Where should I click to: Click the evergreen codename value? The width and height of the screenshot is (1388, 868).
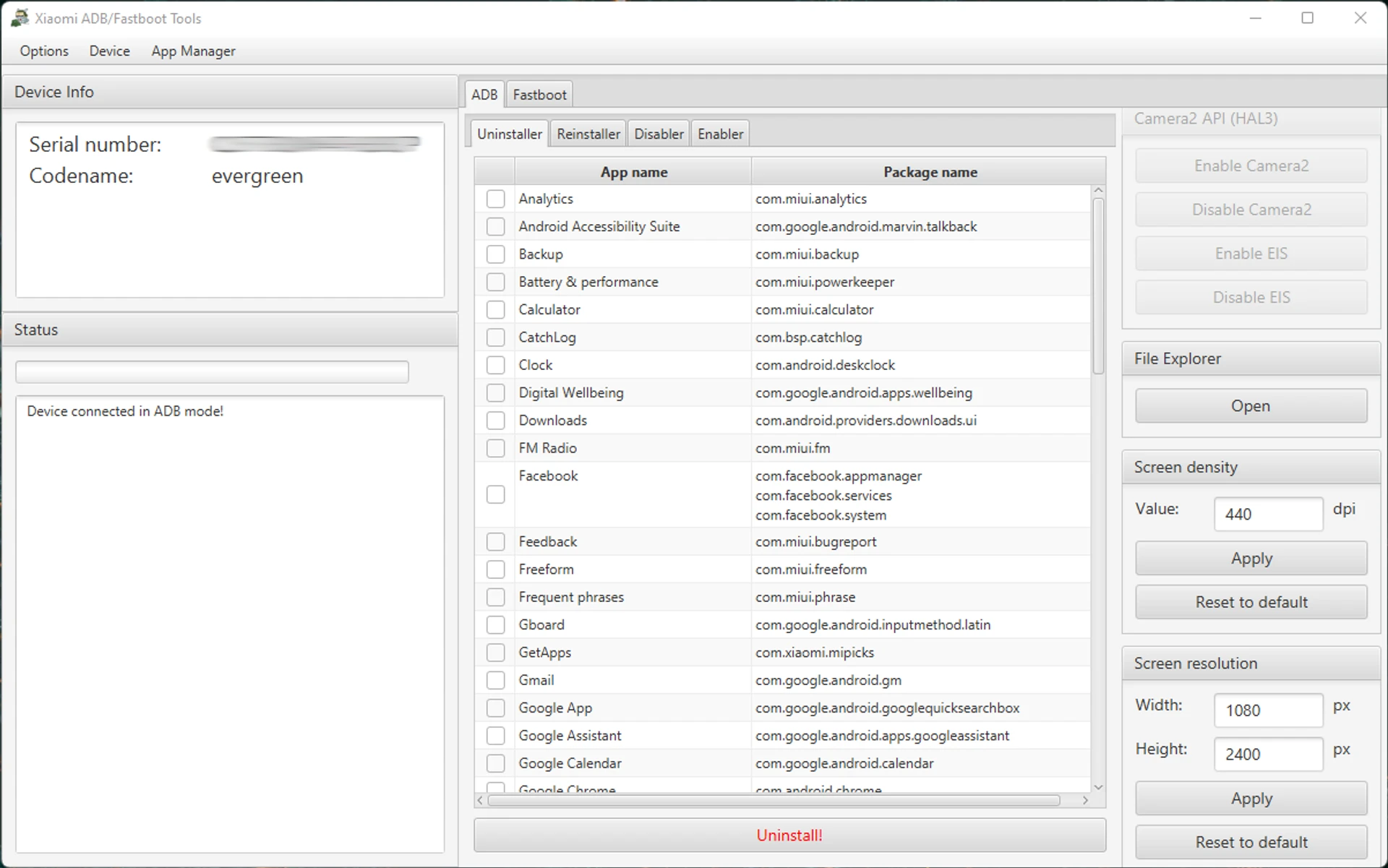pos(257,176)
